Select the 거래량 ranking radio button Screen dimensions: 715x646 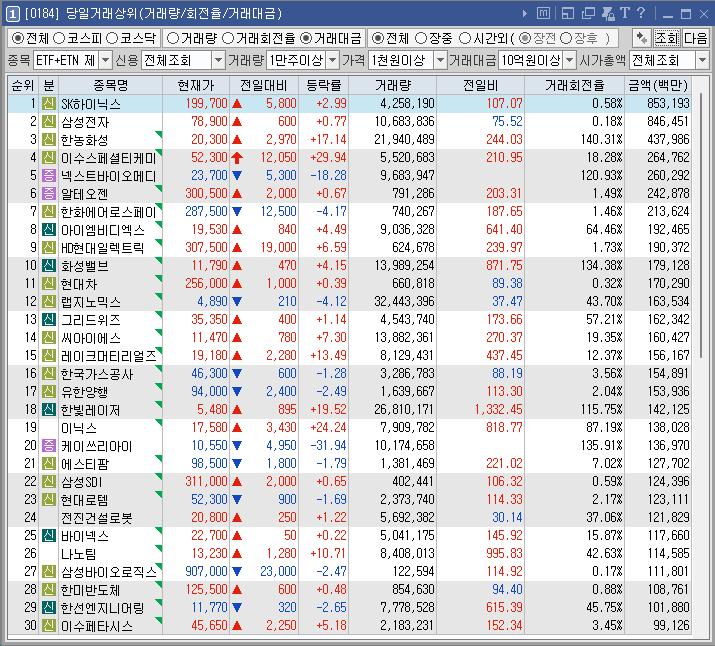coord(172,38)
